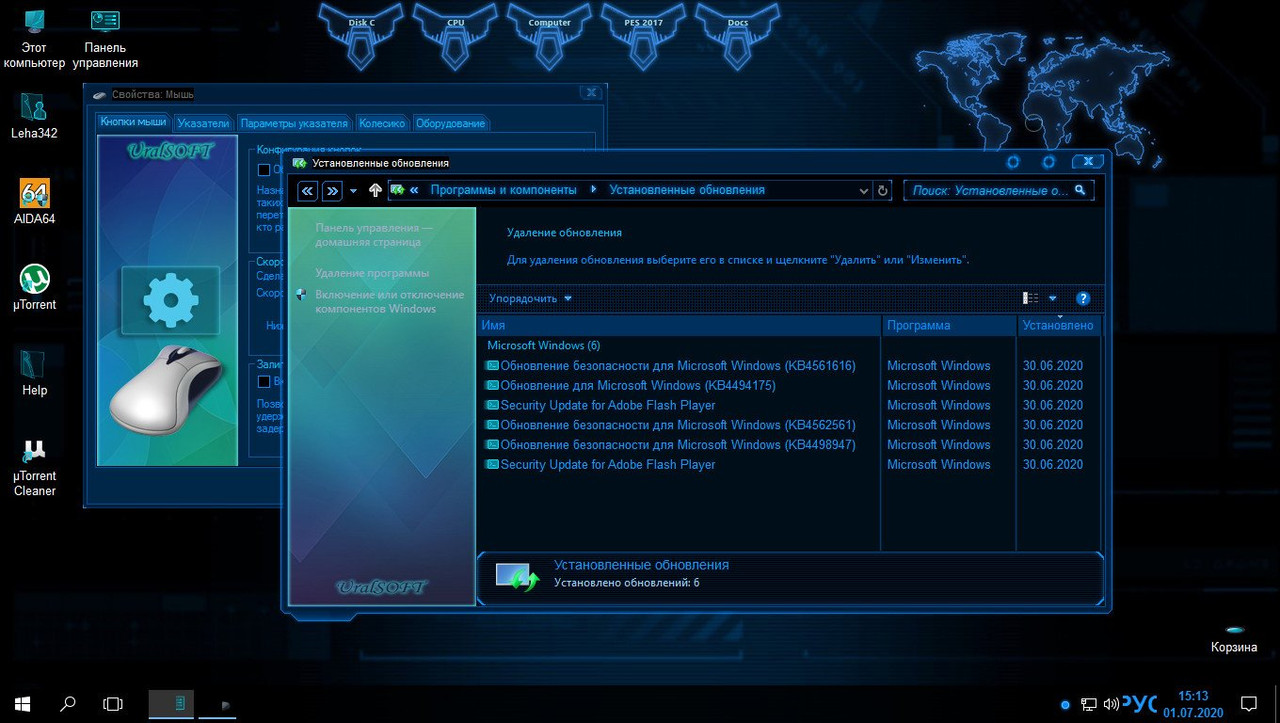Switch to Оборудование tab in Mouse Properties
Viewport: 1280px width, 723px height.
pyautogui.click(x=450, y=123)
